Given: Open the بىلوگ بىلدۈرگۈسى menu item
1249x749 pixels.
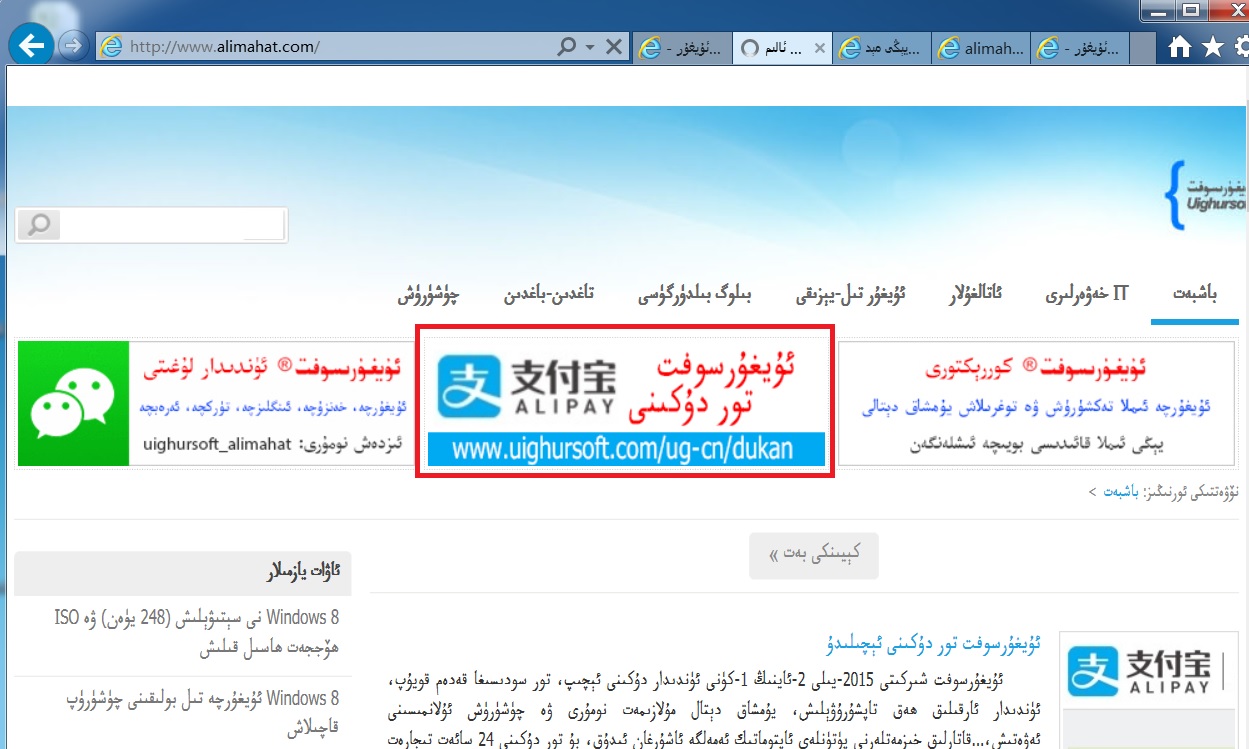Looking at the screenshot, I should point(694,295).
